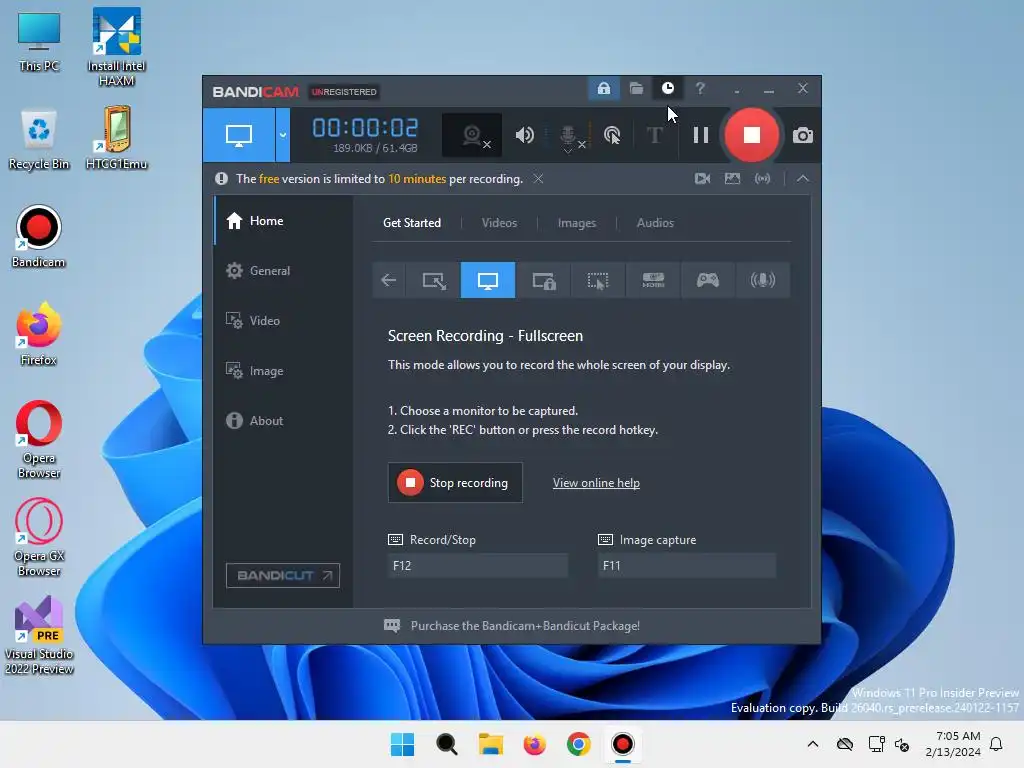
Task: Open taskbar Search
Action: pos(447,744)
